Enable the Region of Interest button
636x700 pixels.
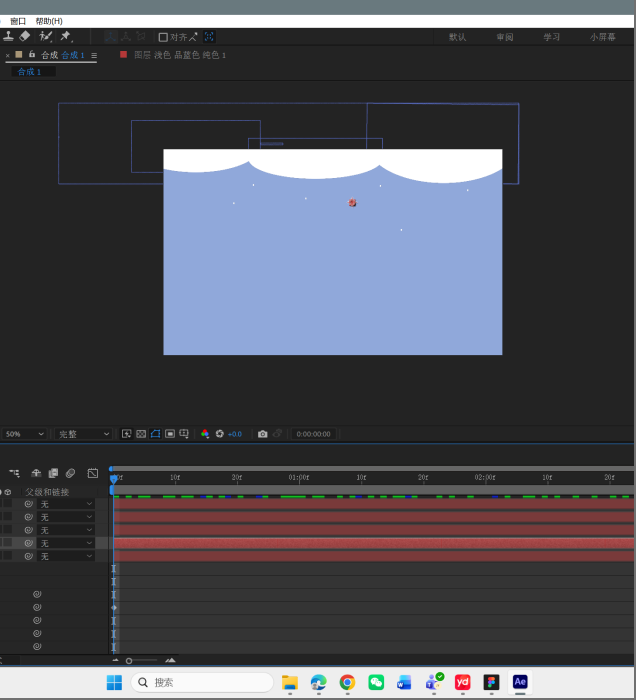coord(170,434)
